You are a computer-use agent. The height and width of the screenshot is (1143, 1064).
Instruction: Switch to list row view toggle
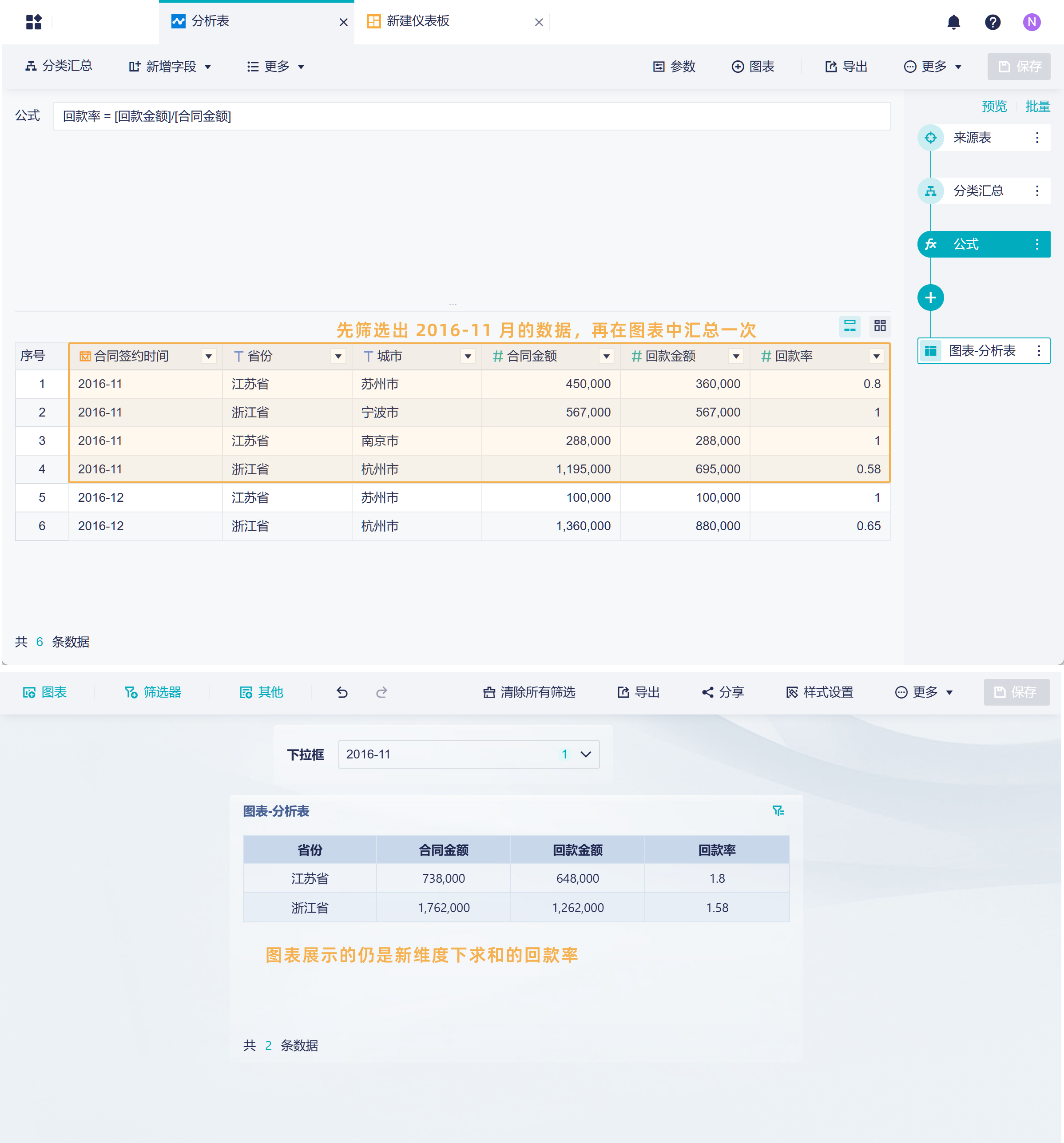click(x=850, y=326)
